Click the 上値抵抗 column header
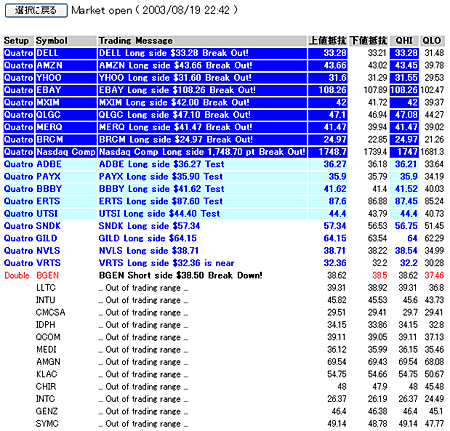Screen dimensions: 450x431 [327, 41]
